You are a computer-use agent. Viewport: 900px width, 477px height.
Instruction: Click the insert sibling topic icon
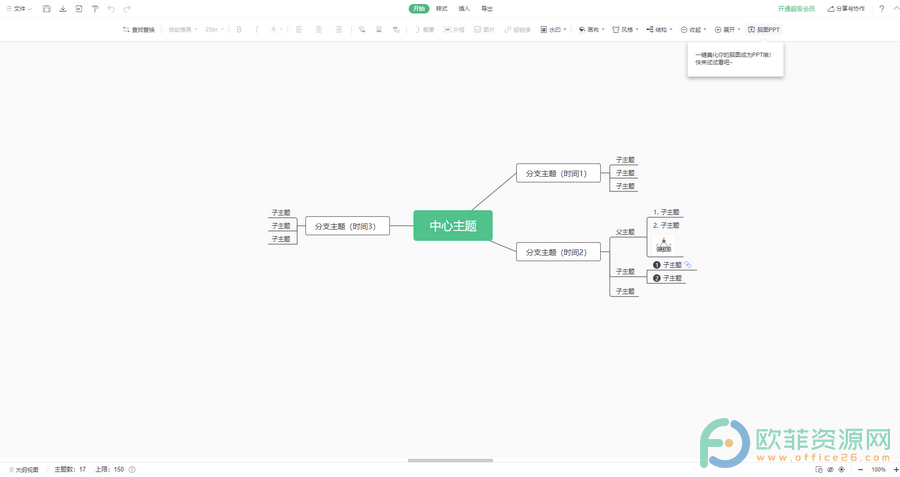point(379,29)
